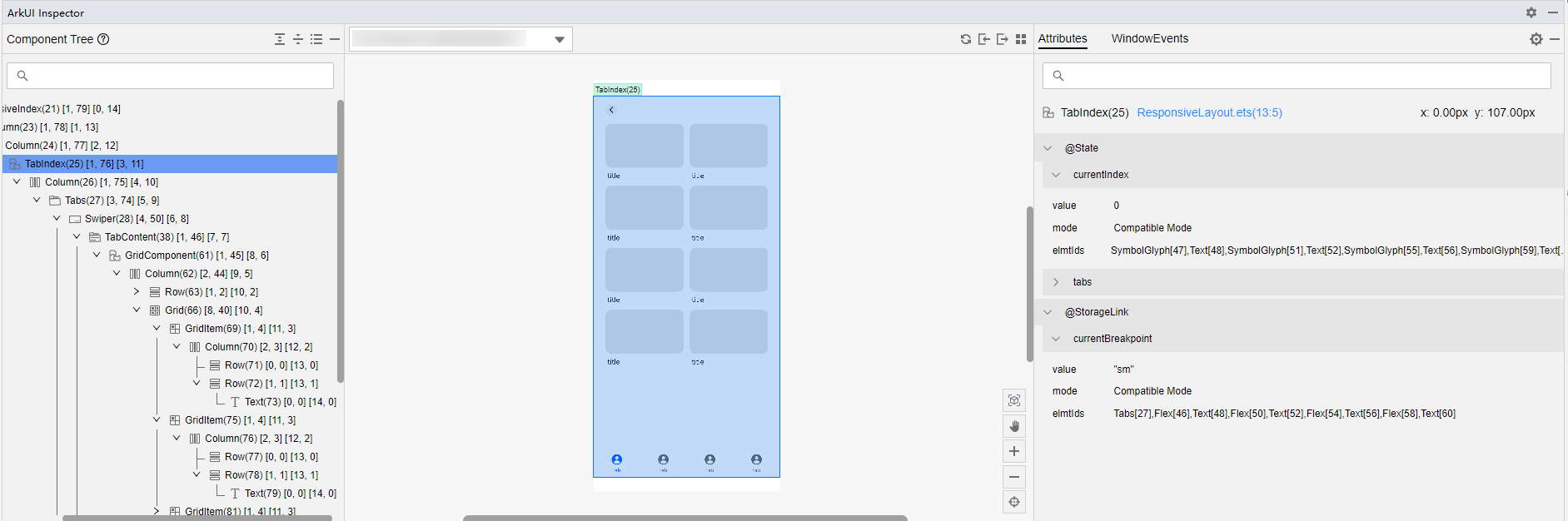
Task: Click the zoom in plus button
Action: click(x=1014, y=451)
